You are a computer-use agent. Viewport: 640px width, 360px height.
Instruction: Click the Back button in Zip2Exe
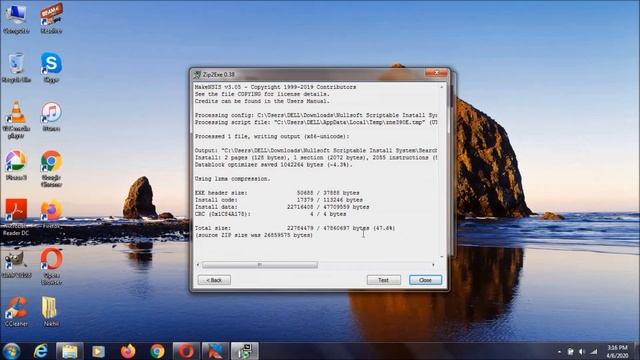coord(214,280)
